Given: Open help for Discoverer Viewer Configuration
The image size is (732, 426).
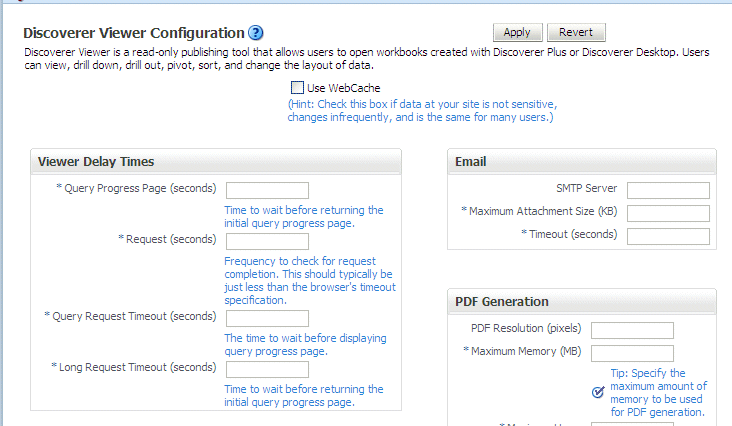Looking at the screenshot, I should click(x=255, y=33).
